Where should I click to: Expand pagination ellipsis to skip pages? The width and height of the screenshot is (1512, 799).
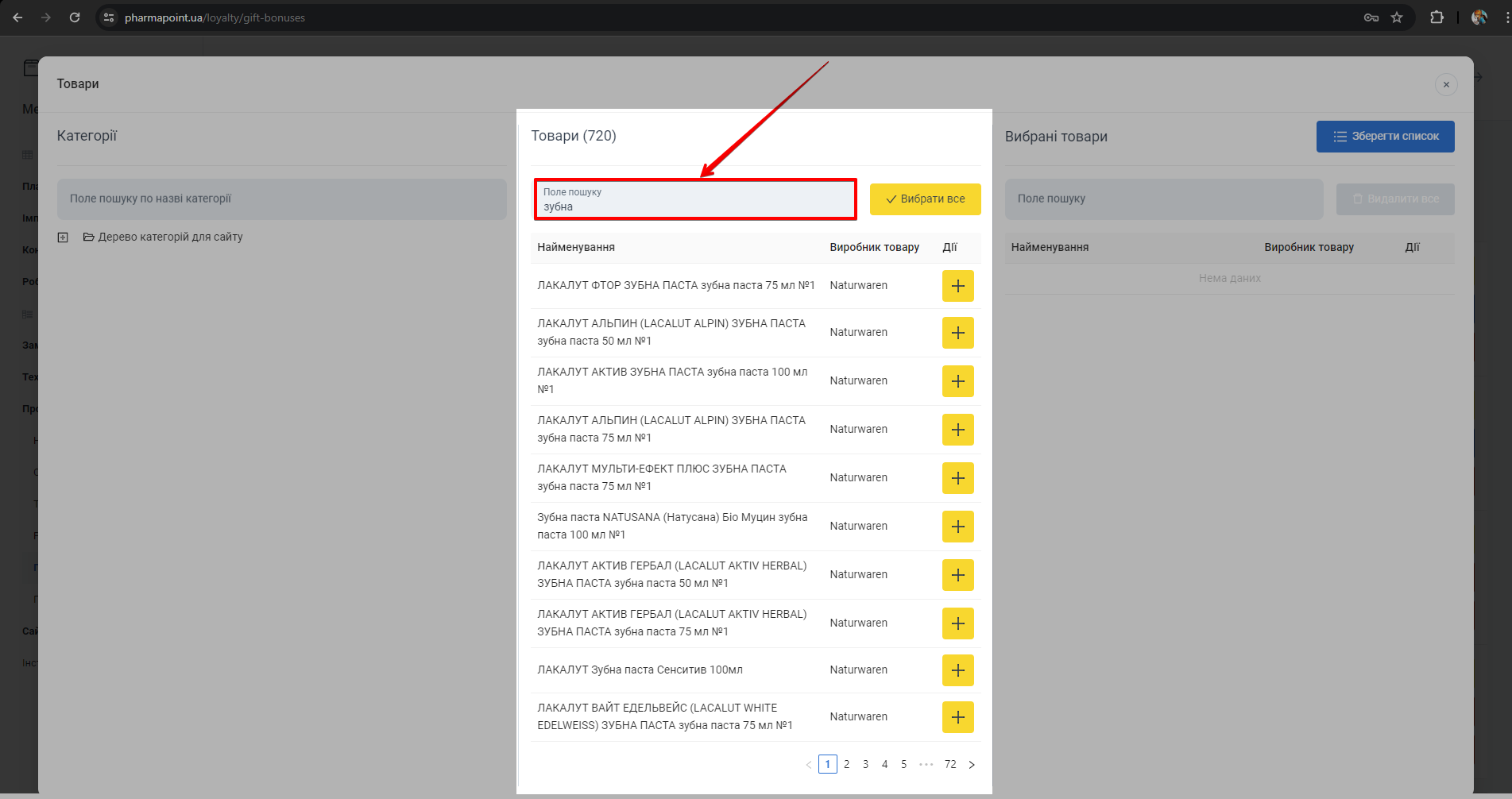(x=926, y=765)
